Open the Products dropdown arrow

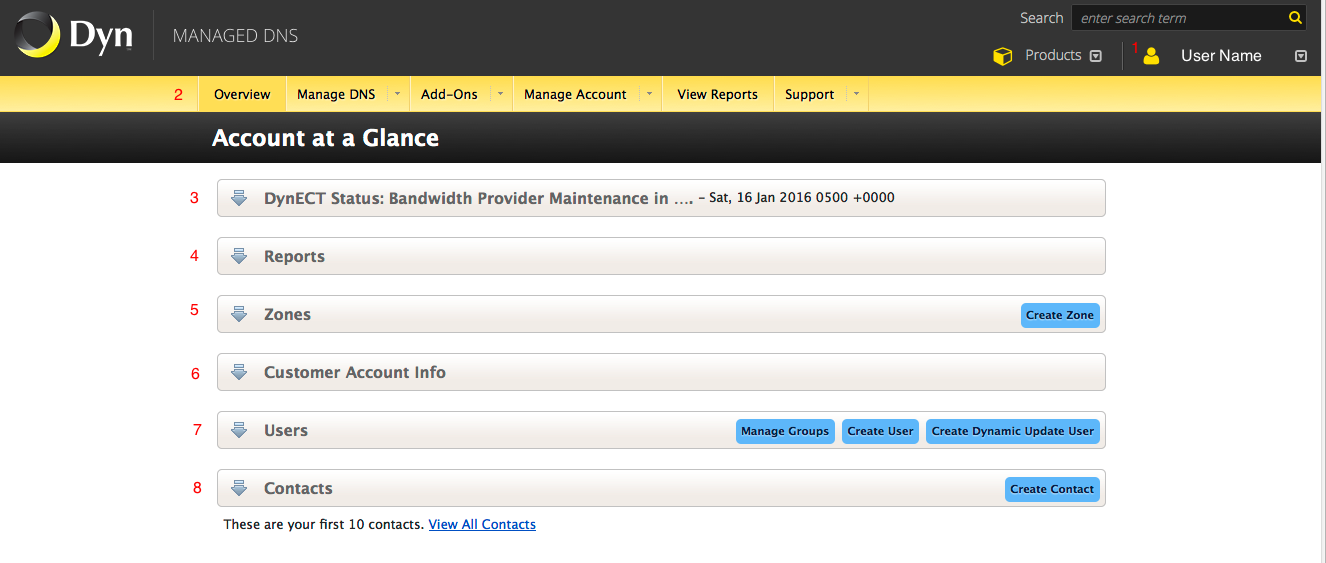point(1096,56)
